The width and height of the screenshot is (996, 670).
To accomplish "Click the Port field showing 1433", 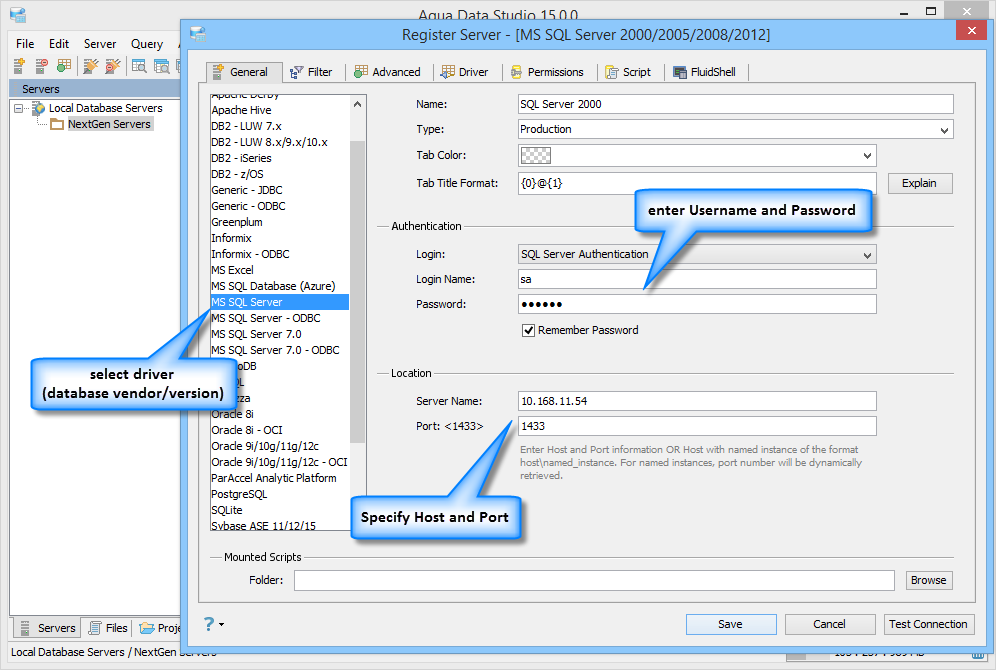I will point(697,426).
